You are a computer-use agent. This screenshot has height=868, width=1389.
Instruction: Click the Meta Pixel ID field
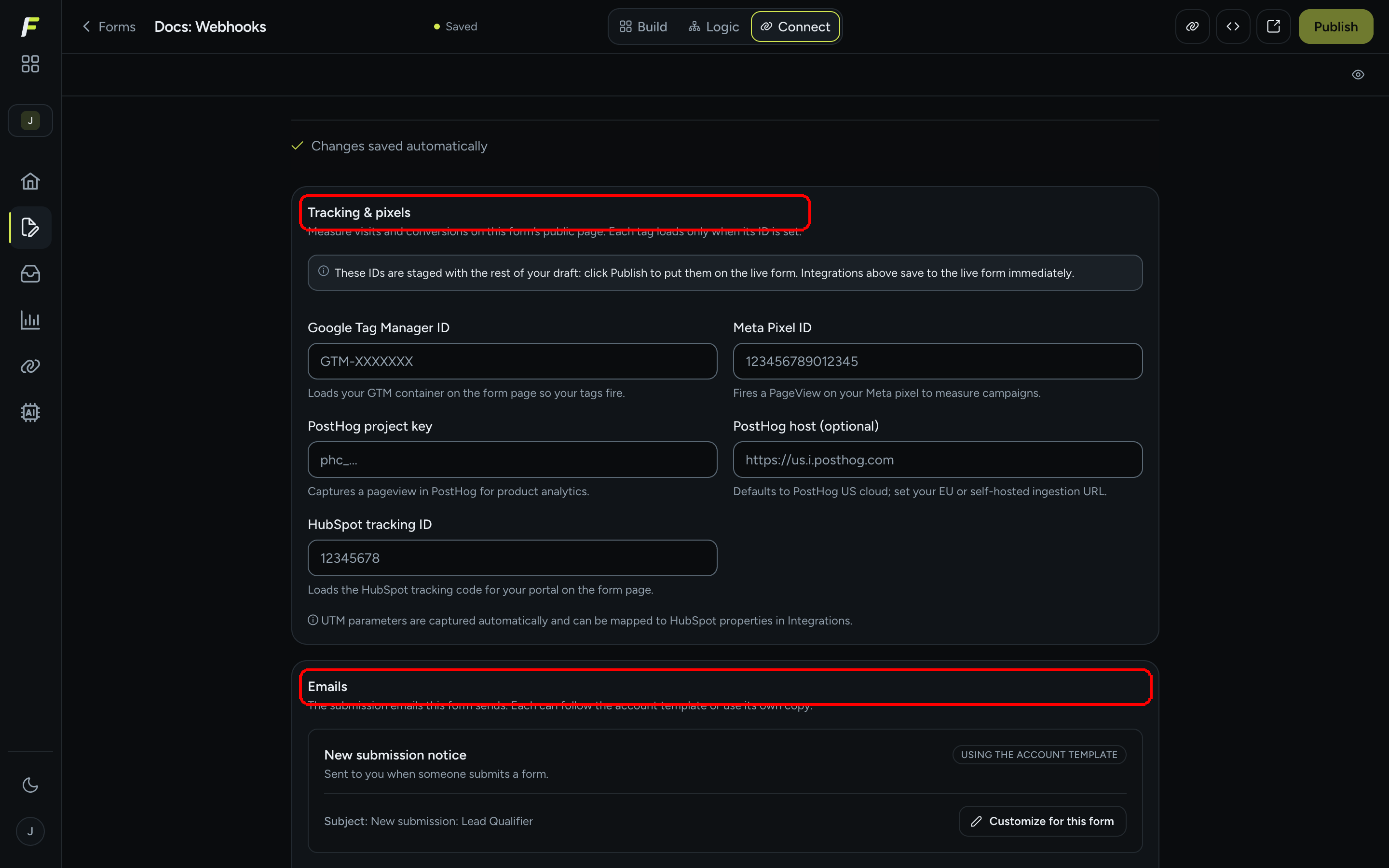(937, 361)
